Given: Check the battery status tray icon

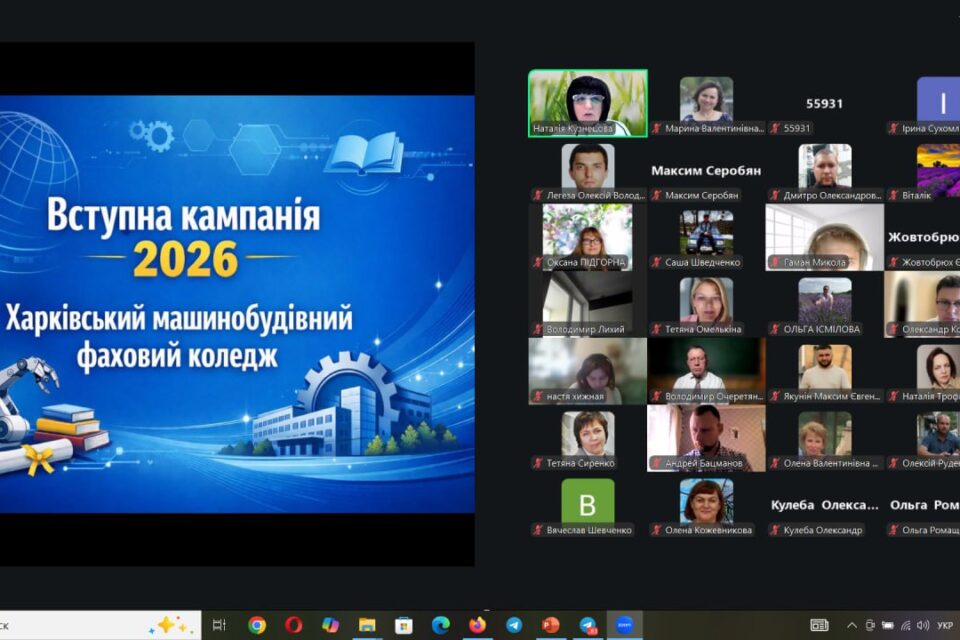Looking at the screenshot, I should (x=888, y=625).
